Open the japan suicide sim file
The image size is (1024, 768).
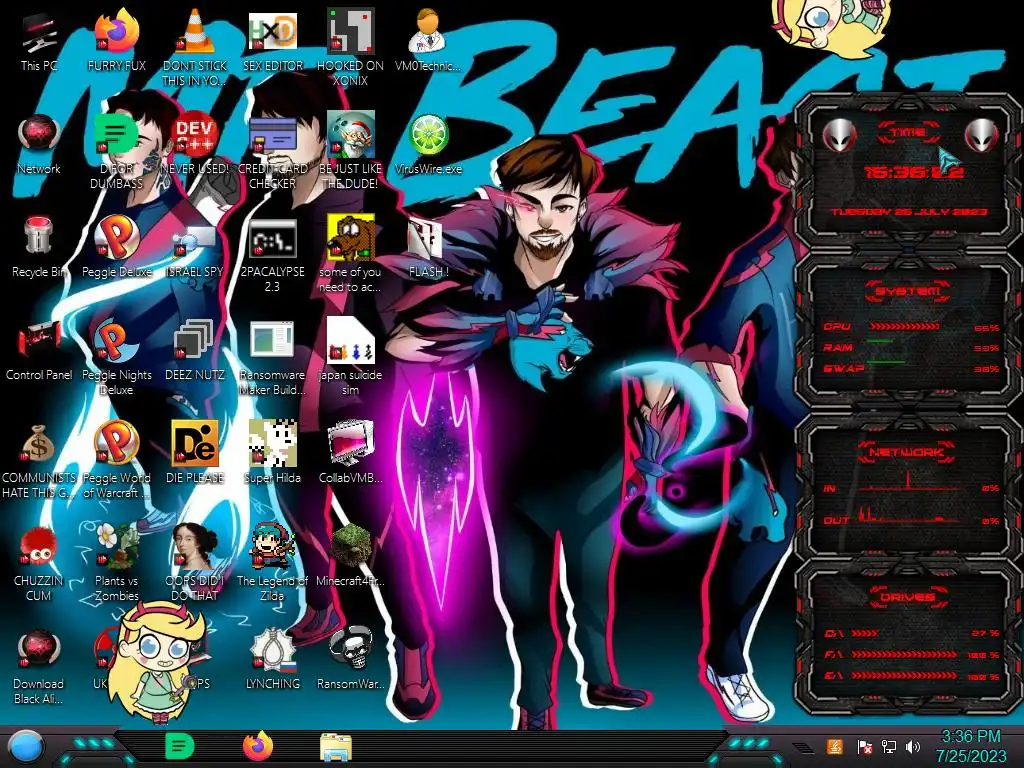(350, 358)
